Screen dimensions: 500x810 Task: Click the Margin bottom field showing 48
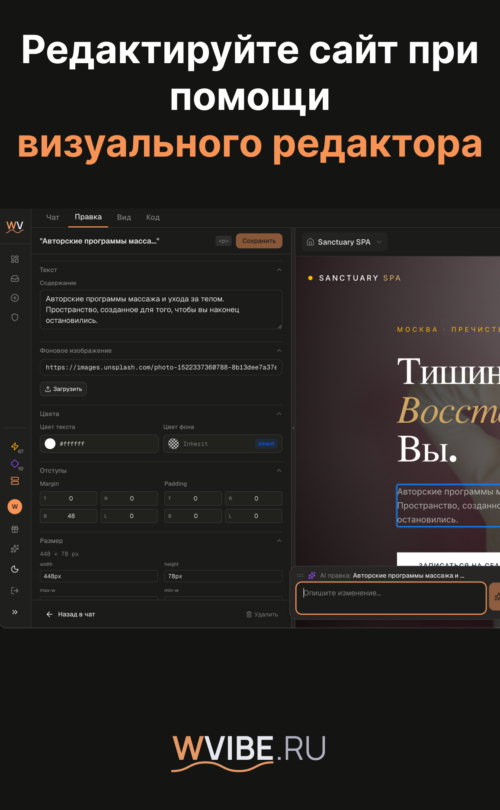pos(69,516)
